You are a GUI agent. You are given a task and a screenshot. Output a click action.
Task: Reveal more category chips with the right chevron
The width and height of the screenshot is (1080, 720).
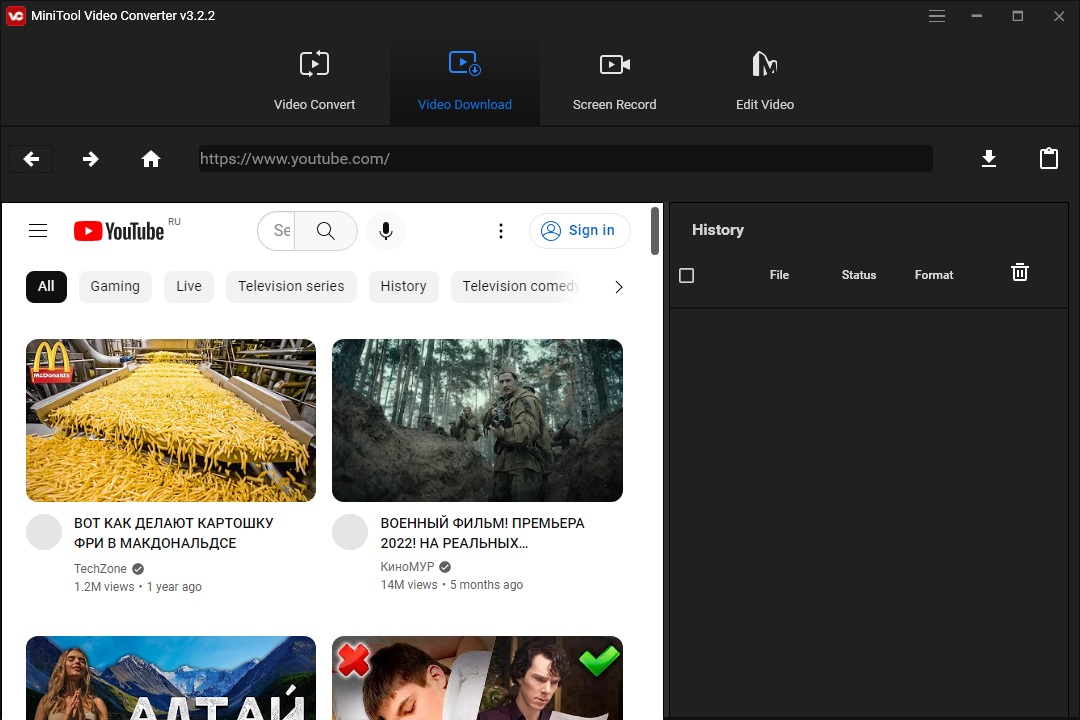[618, 287]
